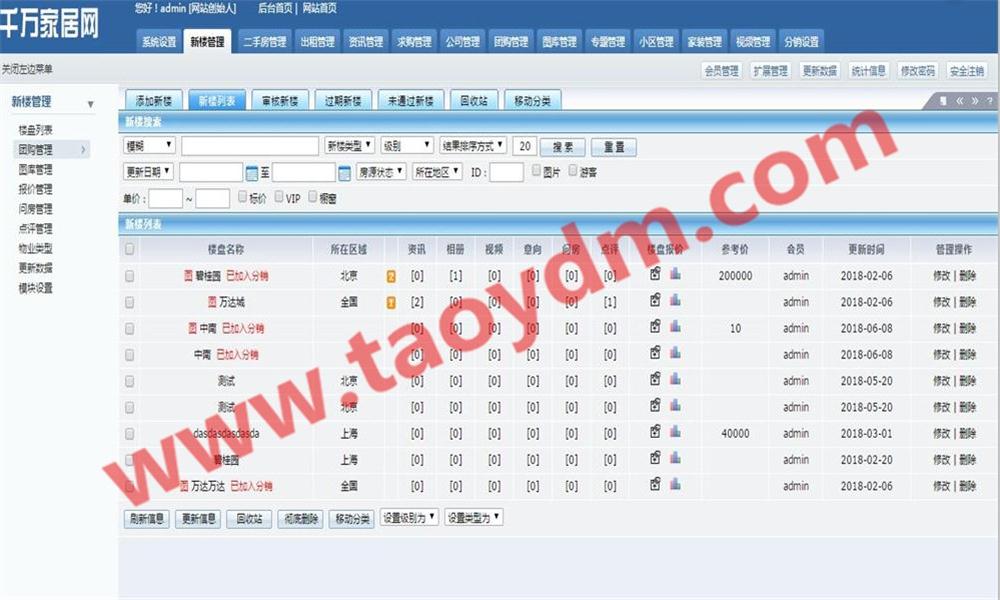Click into results-per-page field showing 20
The width and height of the screenshot is (1000, 600).
524,146
